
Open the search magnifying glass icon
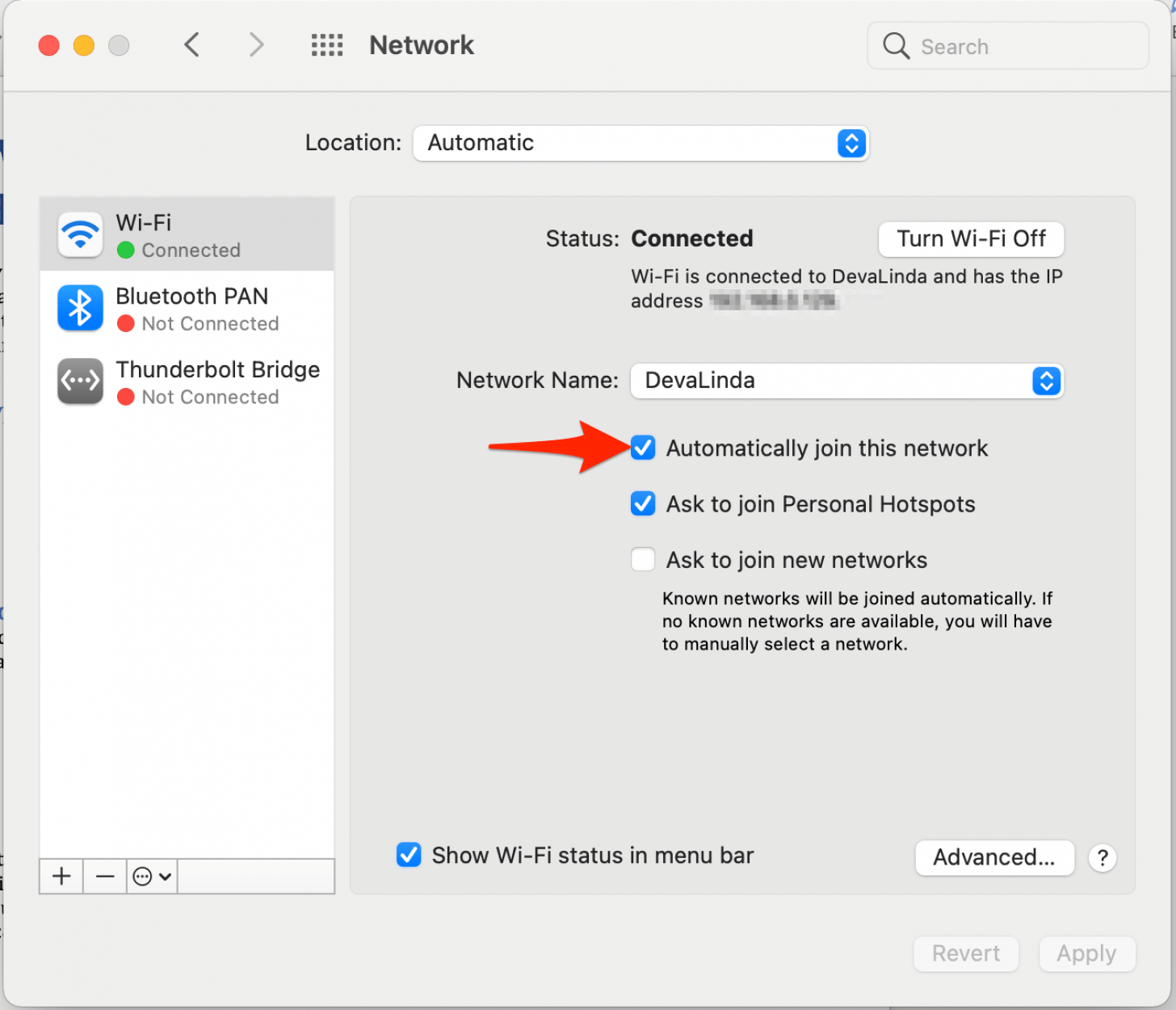pos(896,46)
